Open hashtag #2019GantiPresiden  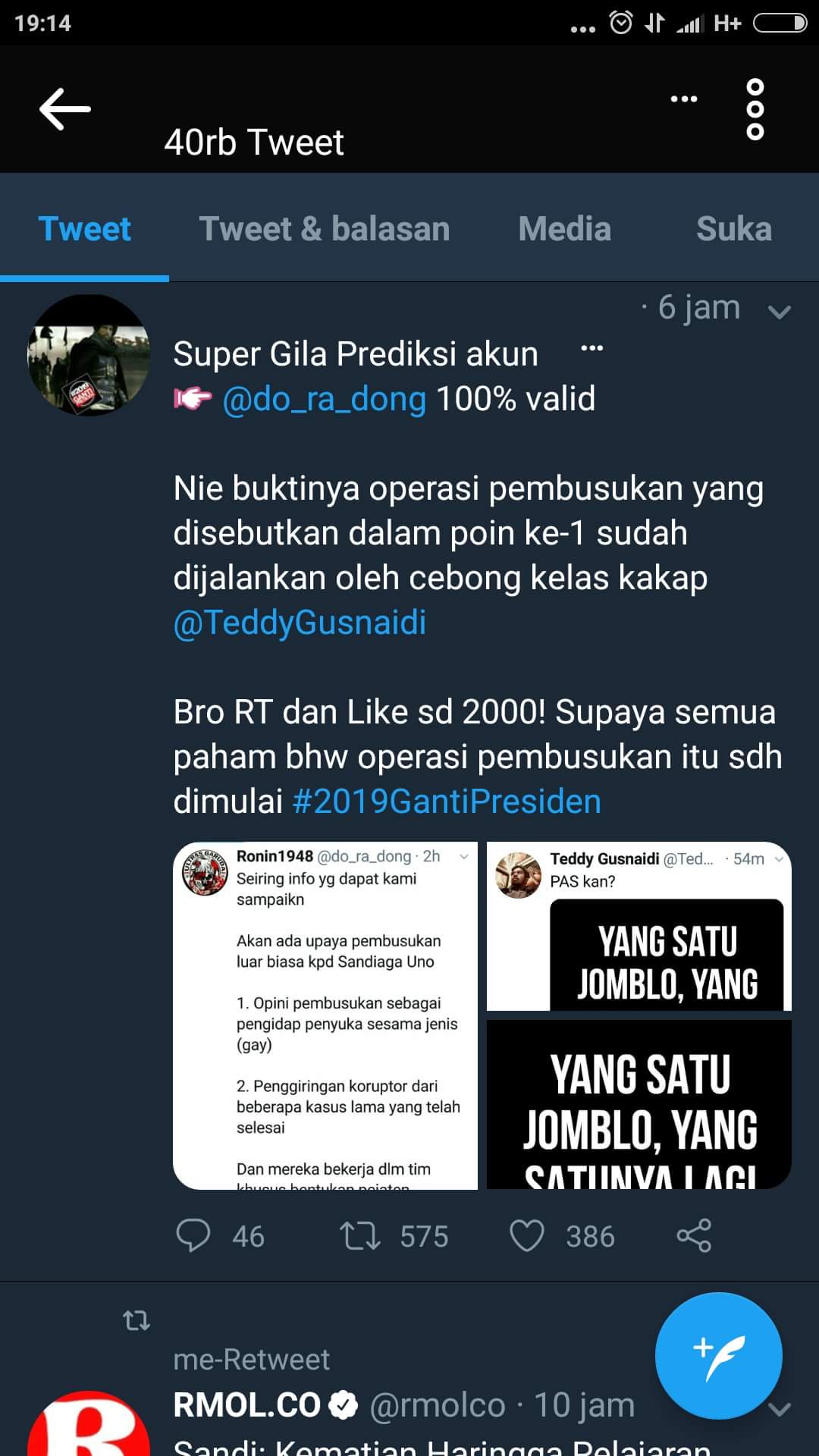pyautogui.click(x=447, y=802)
